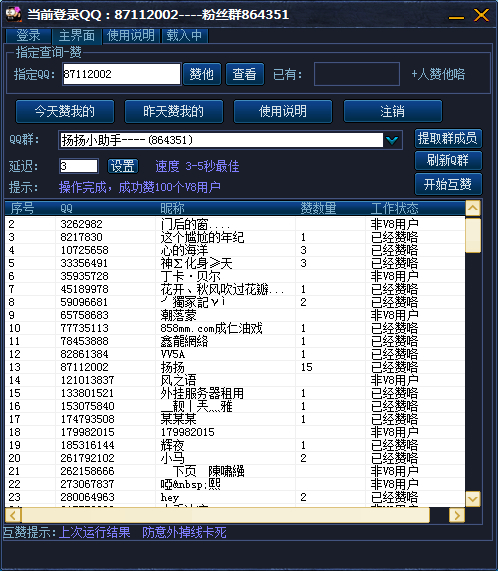Select the row with nickname VV5A
Viewport: 498px width, 571px height.
[x=235, y=354]
